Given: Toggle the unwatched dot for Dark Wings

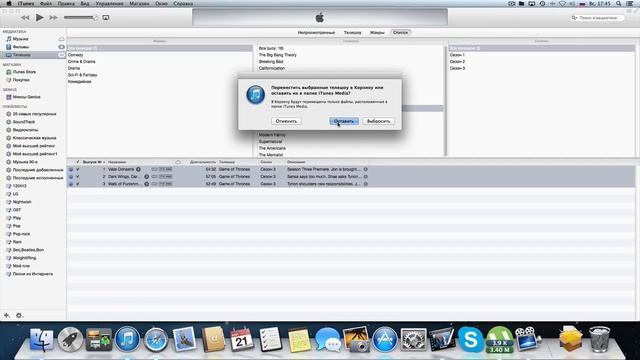Looking at the screenshot, I should (x=71, y=177).
